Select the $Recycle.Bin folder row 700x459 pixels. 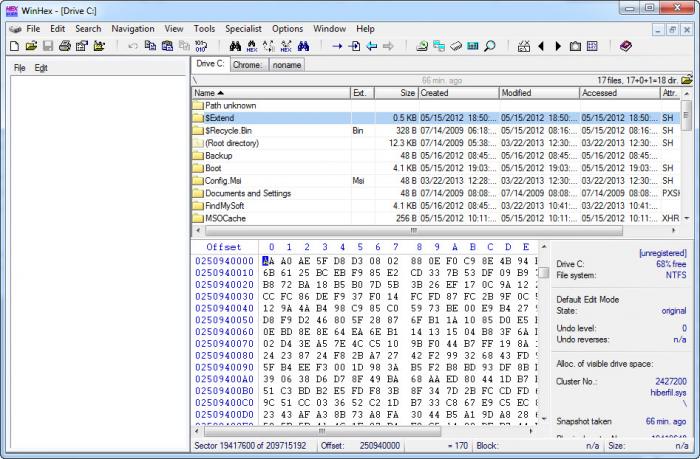tap(436, 130)
